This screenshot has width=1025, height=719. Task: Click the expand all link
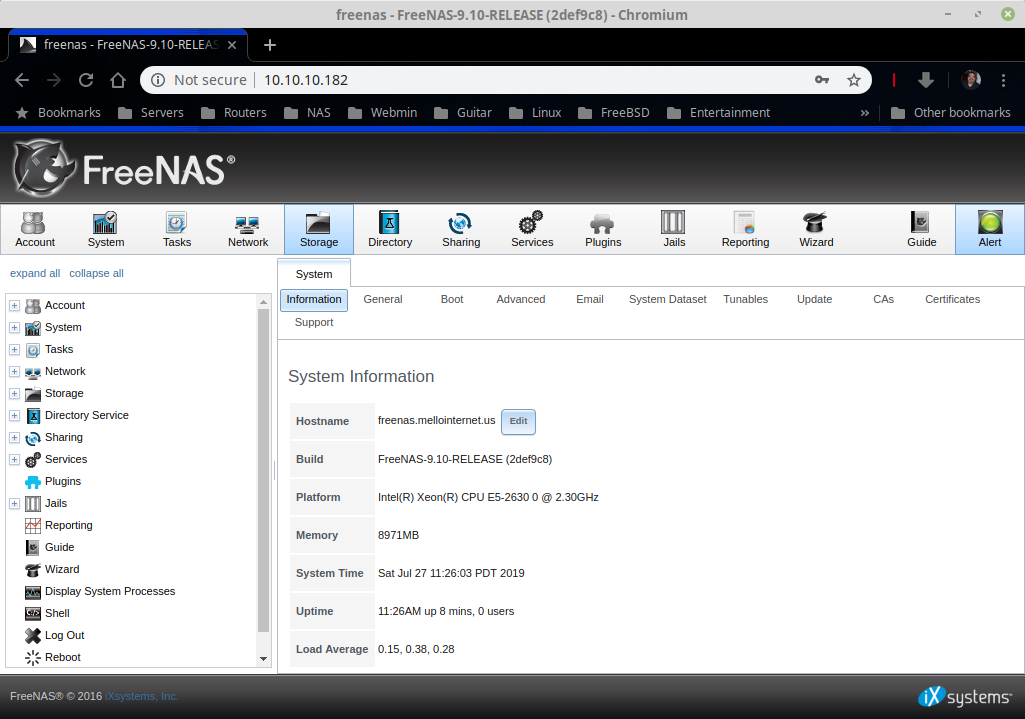[x=35, y=273]
